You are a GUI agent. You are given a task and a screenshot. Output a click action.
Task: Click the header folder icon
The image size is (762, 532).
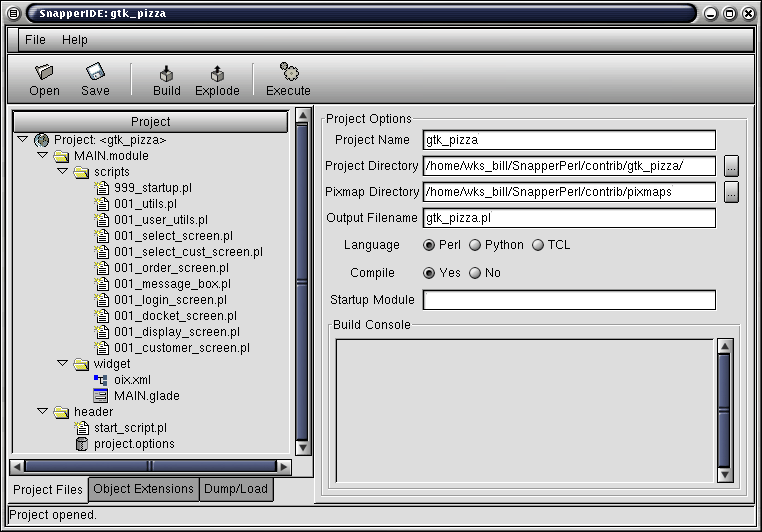point(61,412)
